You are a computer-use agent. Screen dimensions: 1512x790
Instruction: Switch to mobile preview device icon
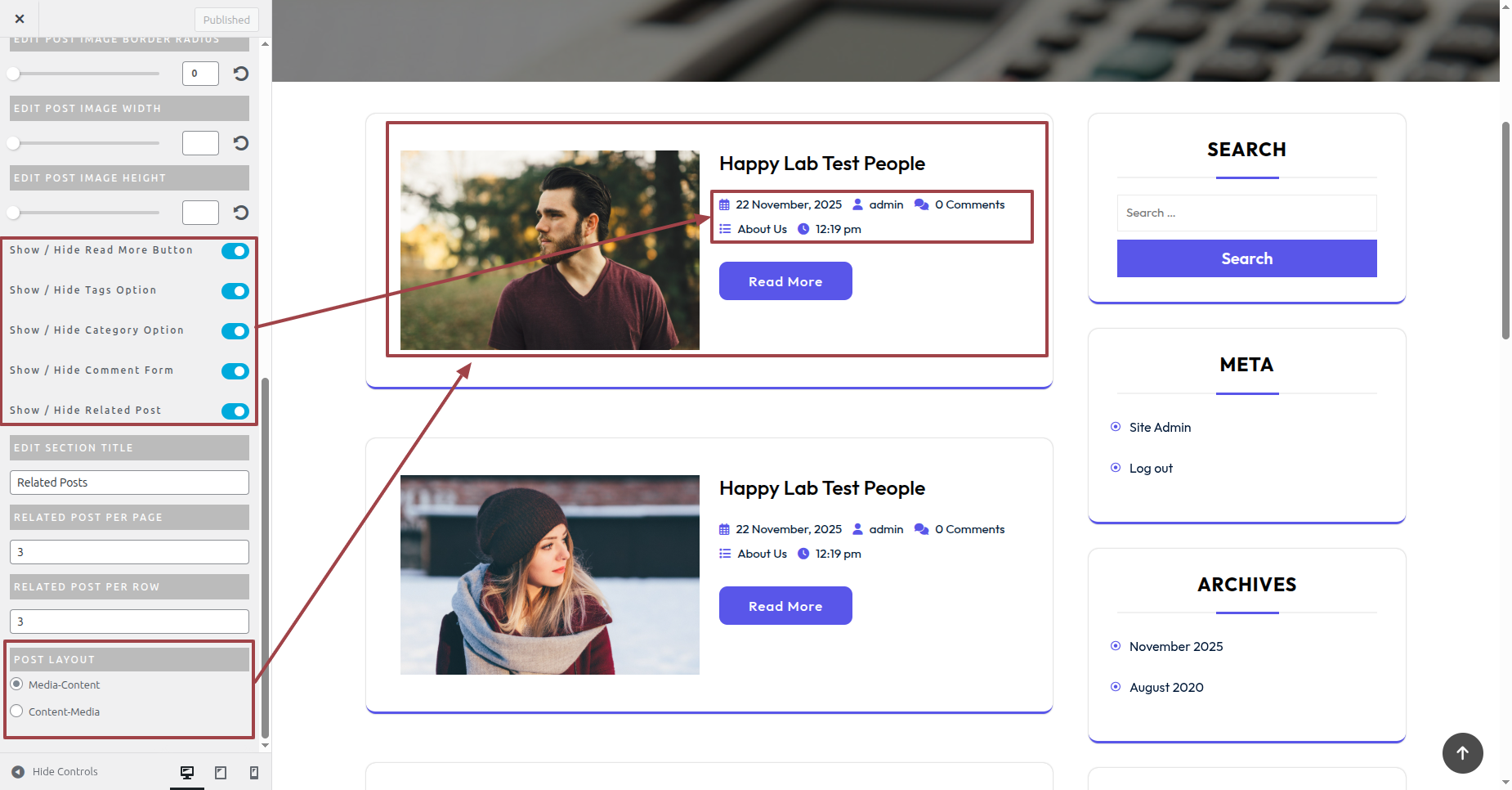click(x=254, y=772)
